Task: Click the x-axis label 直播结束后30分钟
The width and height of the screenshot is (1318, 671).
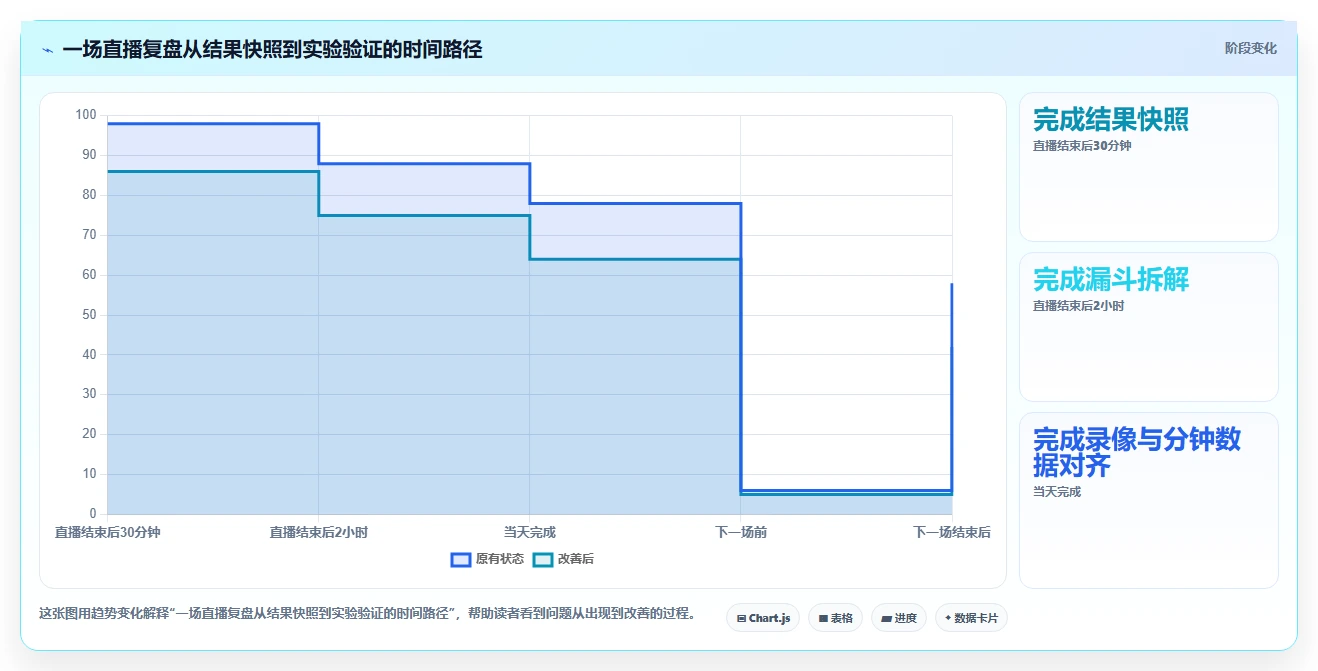Action: pos(107,532)
